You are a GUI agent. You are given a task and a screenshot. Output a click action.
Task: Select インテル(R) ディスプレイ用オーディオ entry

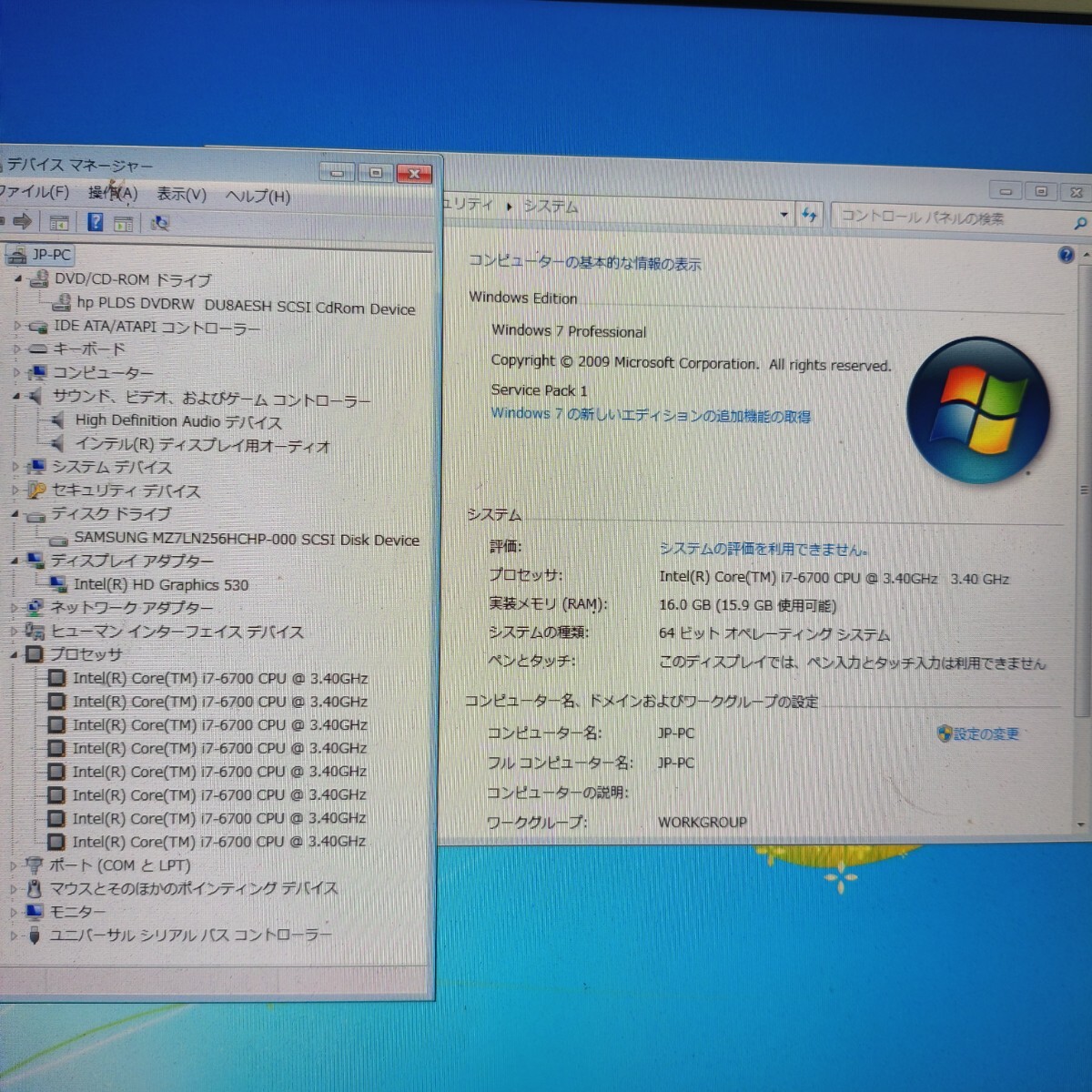(x=202, y=444)
